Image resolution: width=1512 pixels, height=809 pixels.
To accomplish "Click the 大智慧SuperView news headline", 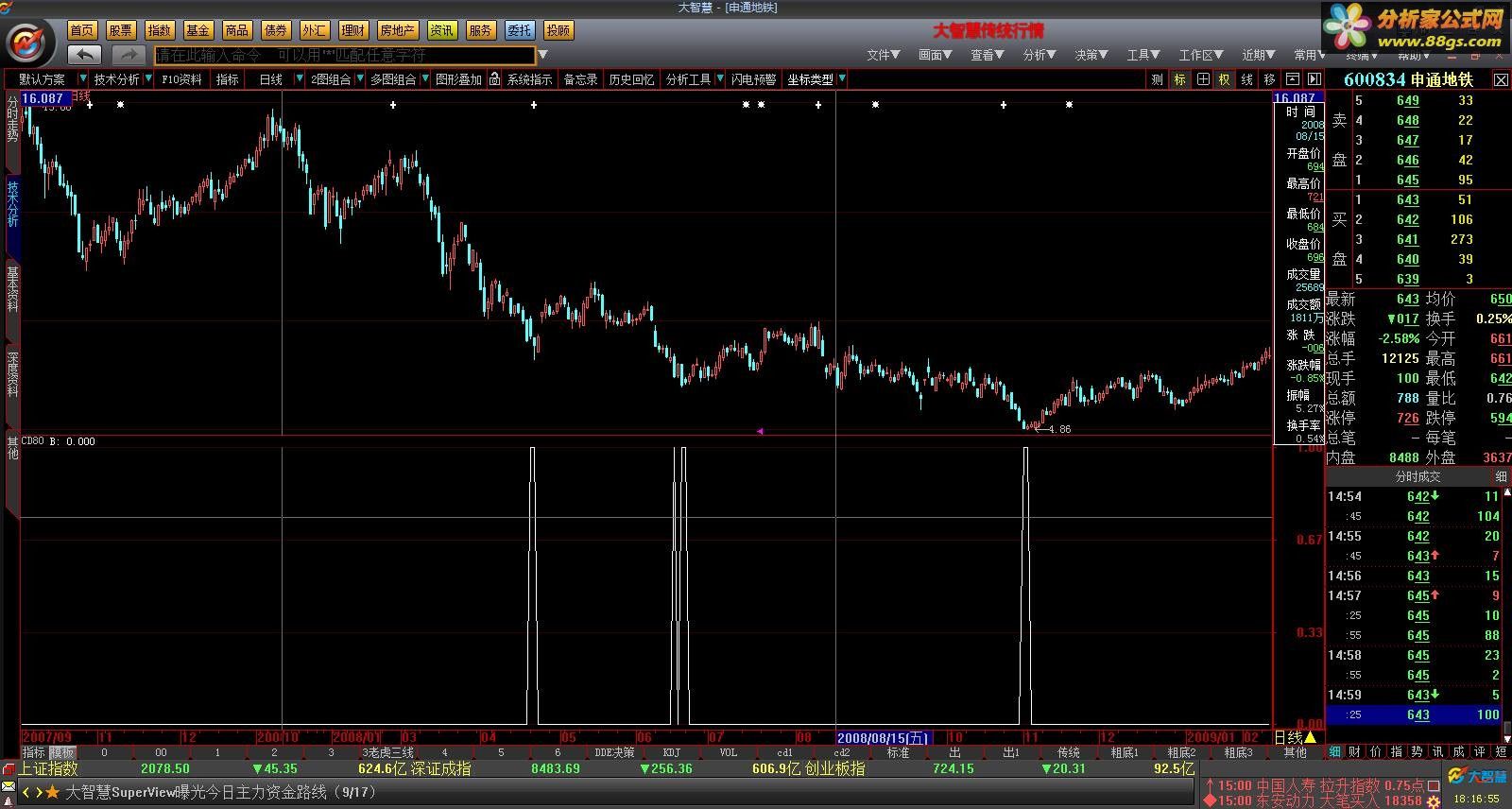I will [220, 792].
